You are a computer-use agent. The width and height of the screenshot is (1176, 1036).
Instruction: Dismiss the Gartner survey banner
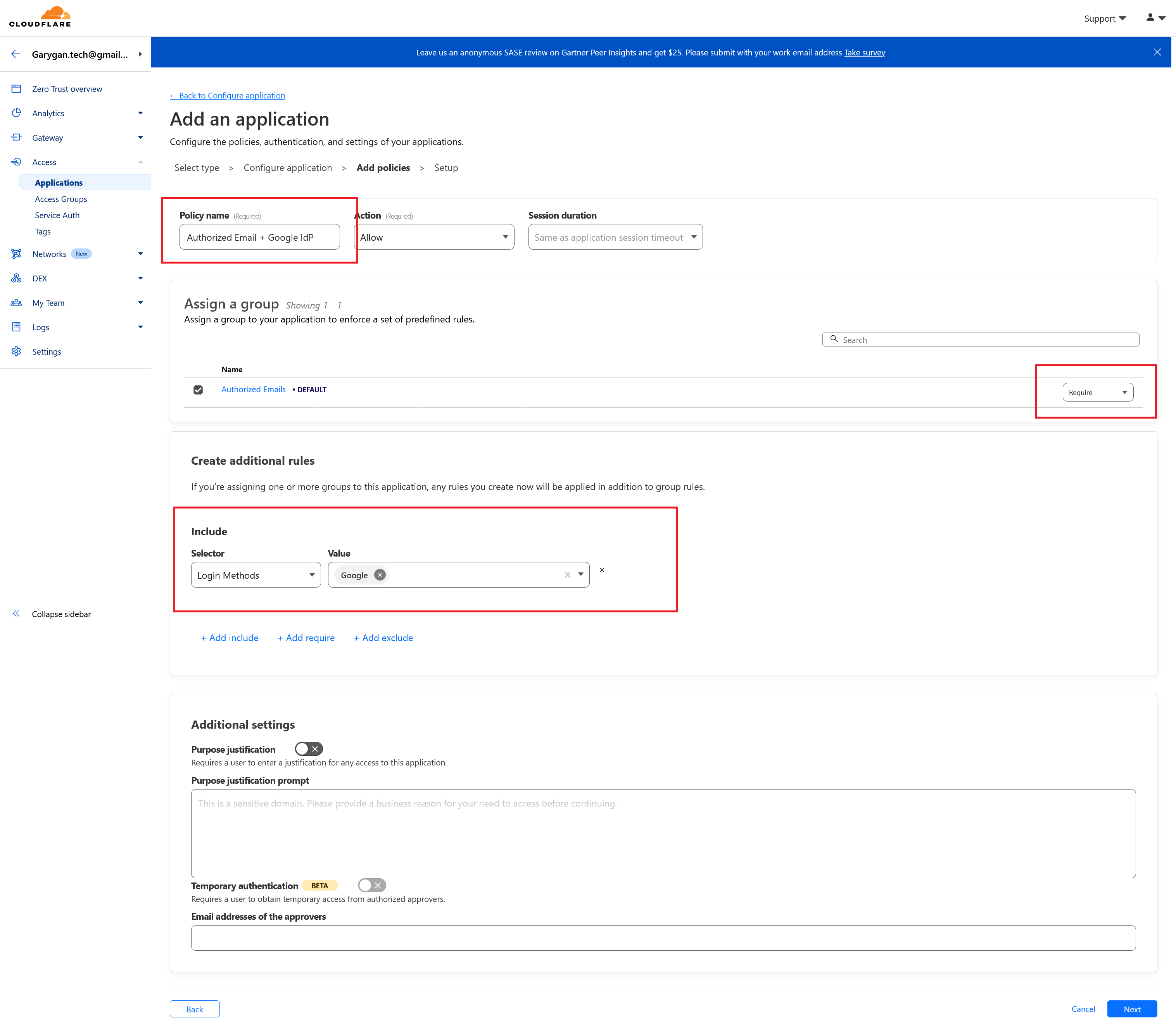(1158, 52)
